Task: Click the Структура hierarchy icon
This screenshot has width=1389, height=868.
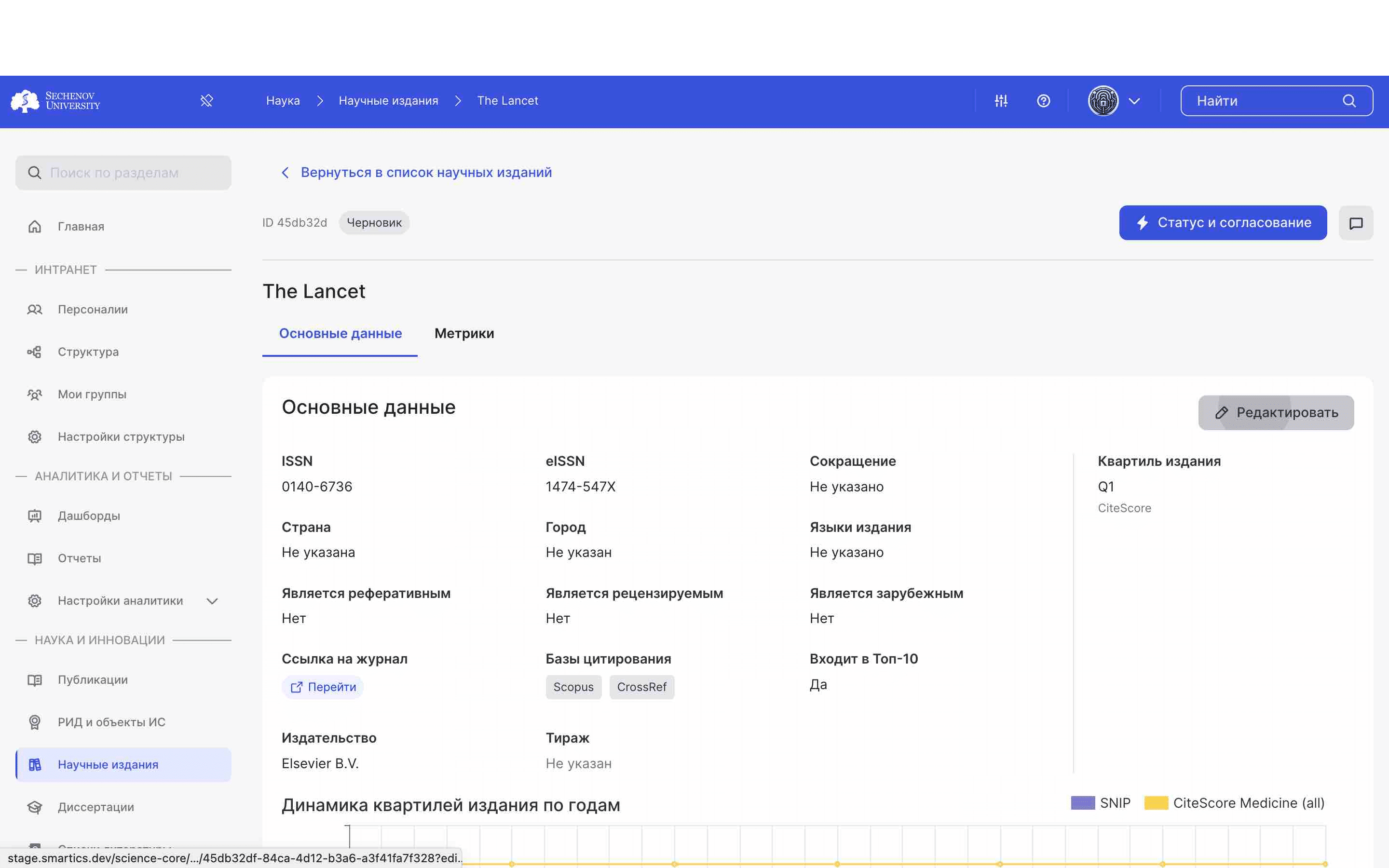Action: coord(35,352)
